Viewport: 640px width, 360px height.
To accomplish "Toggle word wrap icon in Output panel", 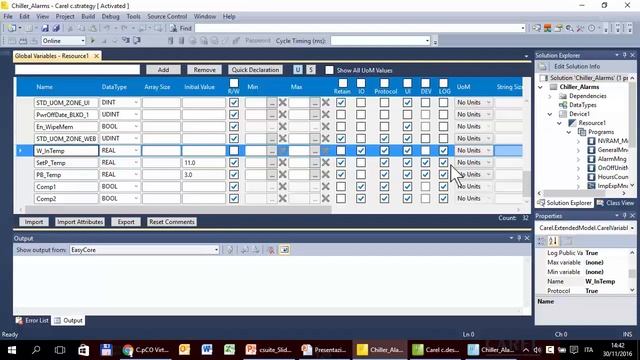I will coord(284,250).
